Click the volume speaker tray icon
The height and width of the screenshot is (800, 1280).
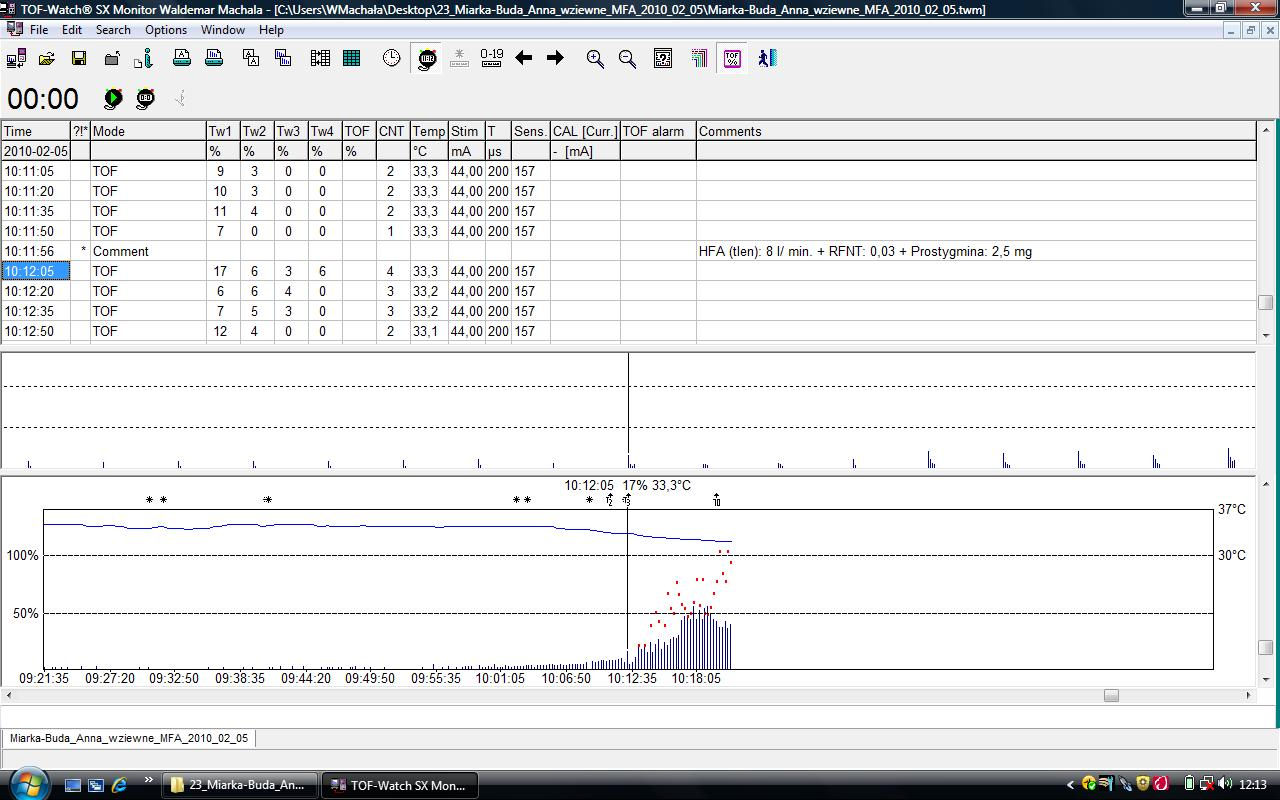click(1226, 785)
